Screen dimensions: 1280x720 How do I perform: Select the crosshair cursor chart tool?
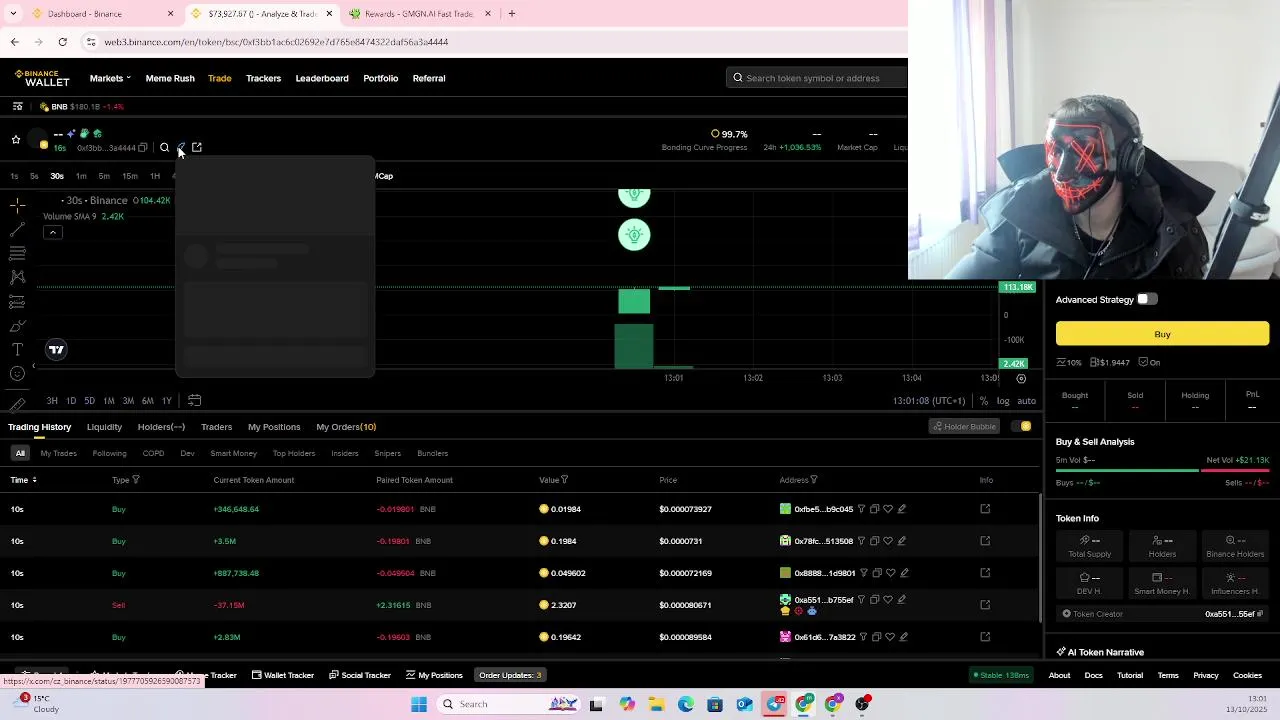(17, 205)
